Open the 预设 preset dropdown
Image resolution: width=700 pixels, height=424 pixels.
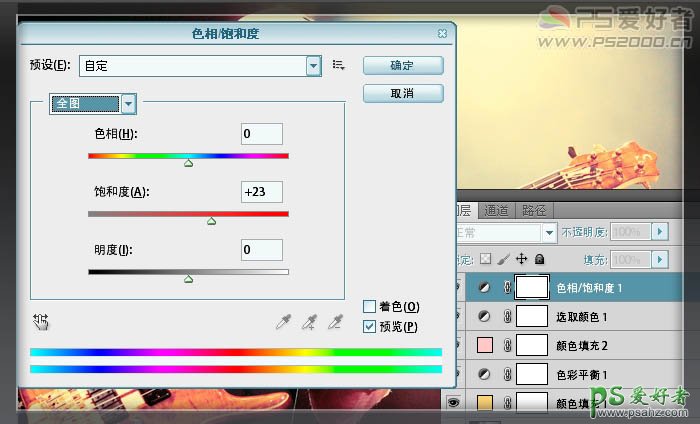pos(314,65)
